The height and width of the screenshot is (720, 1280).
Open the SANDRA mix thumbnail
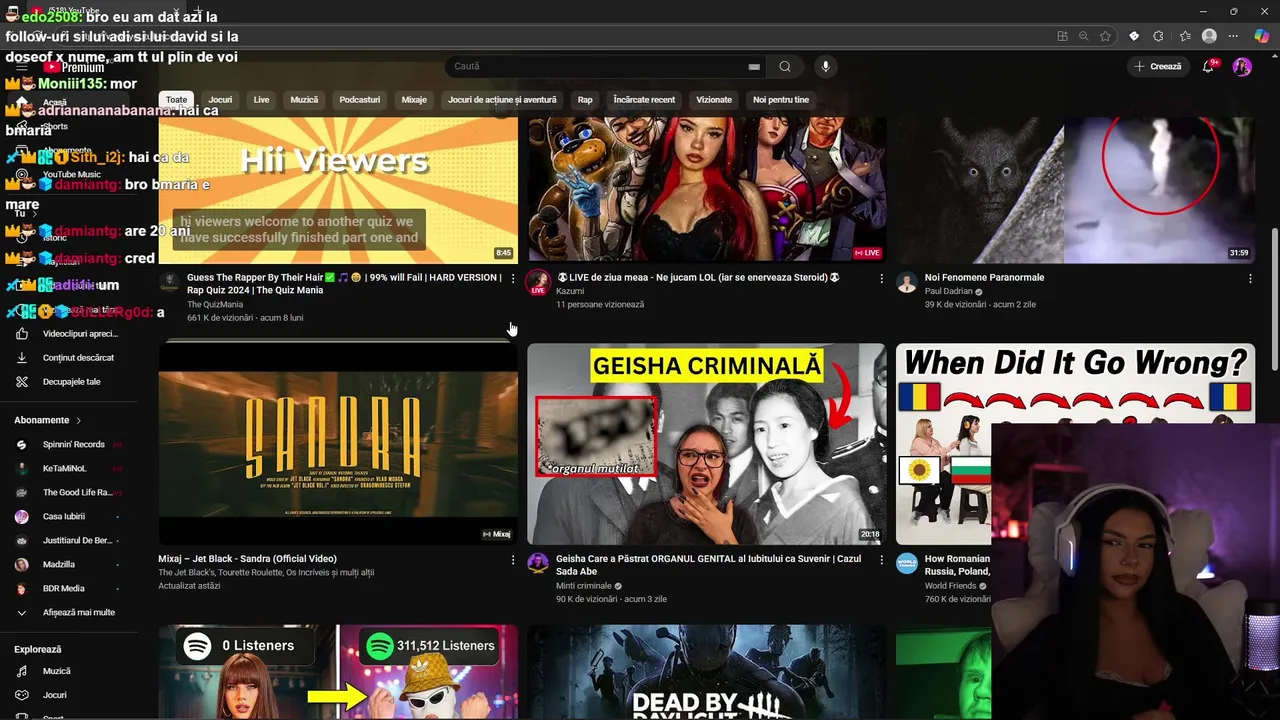tap(338, 444)
